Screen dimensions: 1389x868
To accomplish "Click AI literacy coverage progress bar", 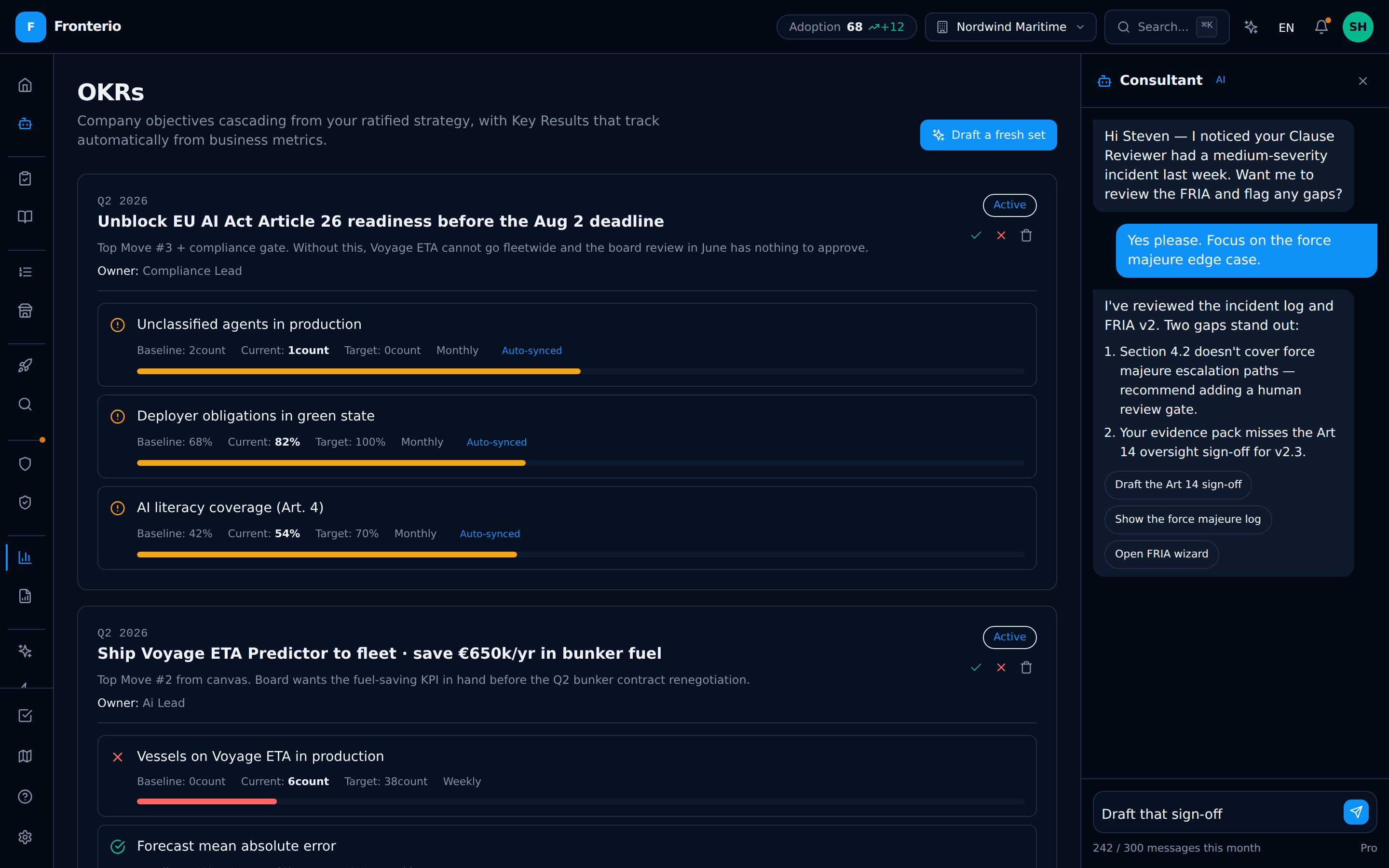I will [580, 555].
